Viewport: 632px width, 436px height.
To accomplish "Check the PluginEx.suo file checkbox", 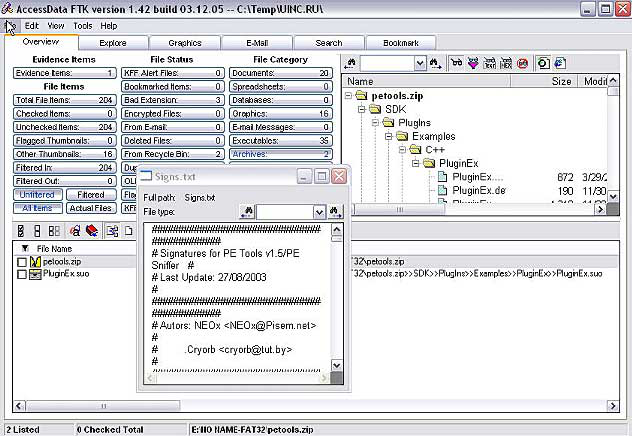I will pos(22,275).
